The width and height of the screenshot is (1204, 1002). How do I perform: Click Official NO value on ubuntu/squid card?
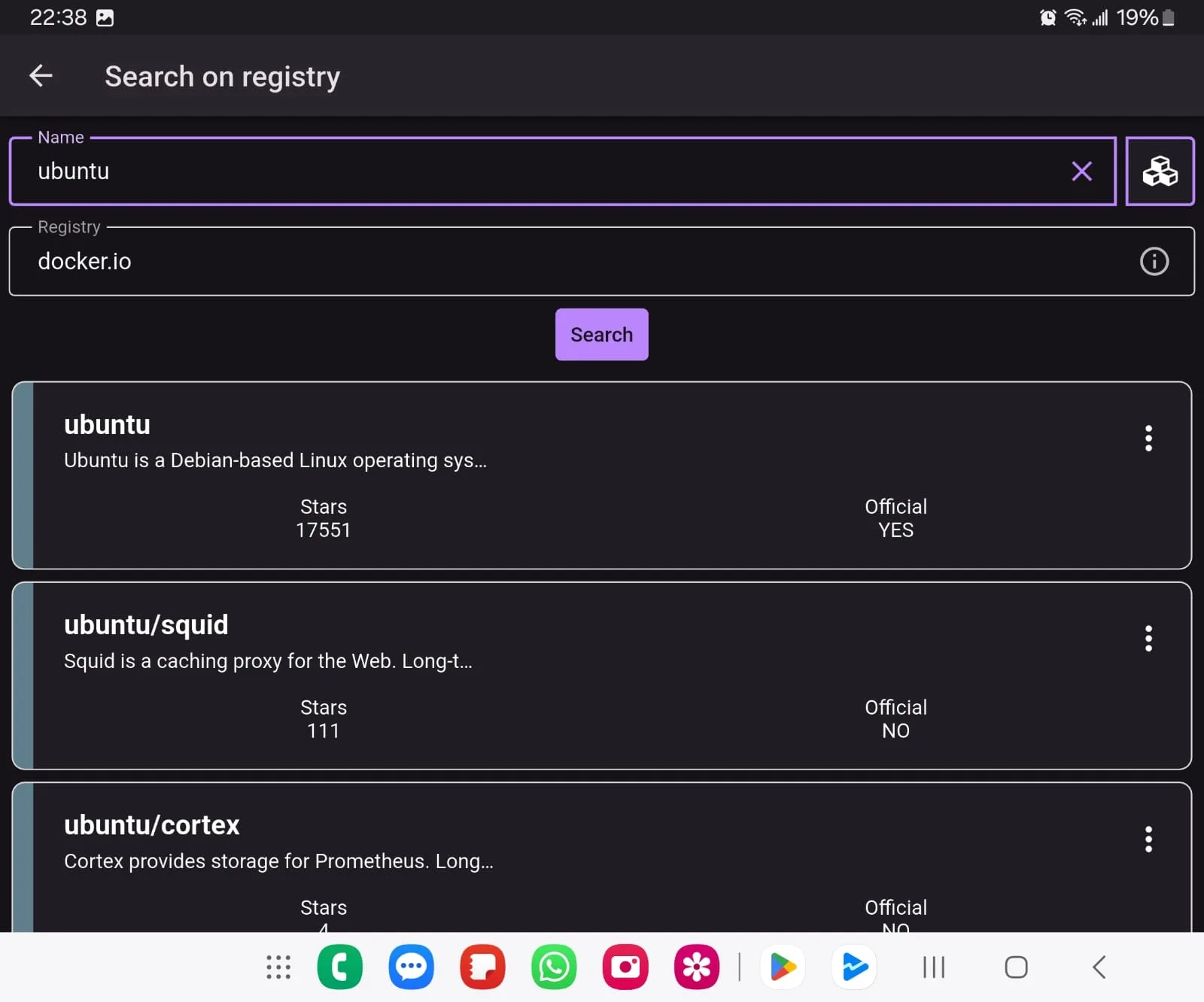[895, 731]
